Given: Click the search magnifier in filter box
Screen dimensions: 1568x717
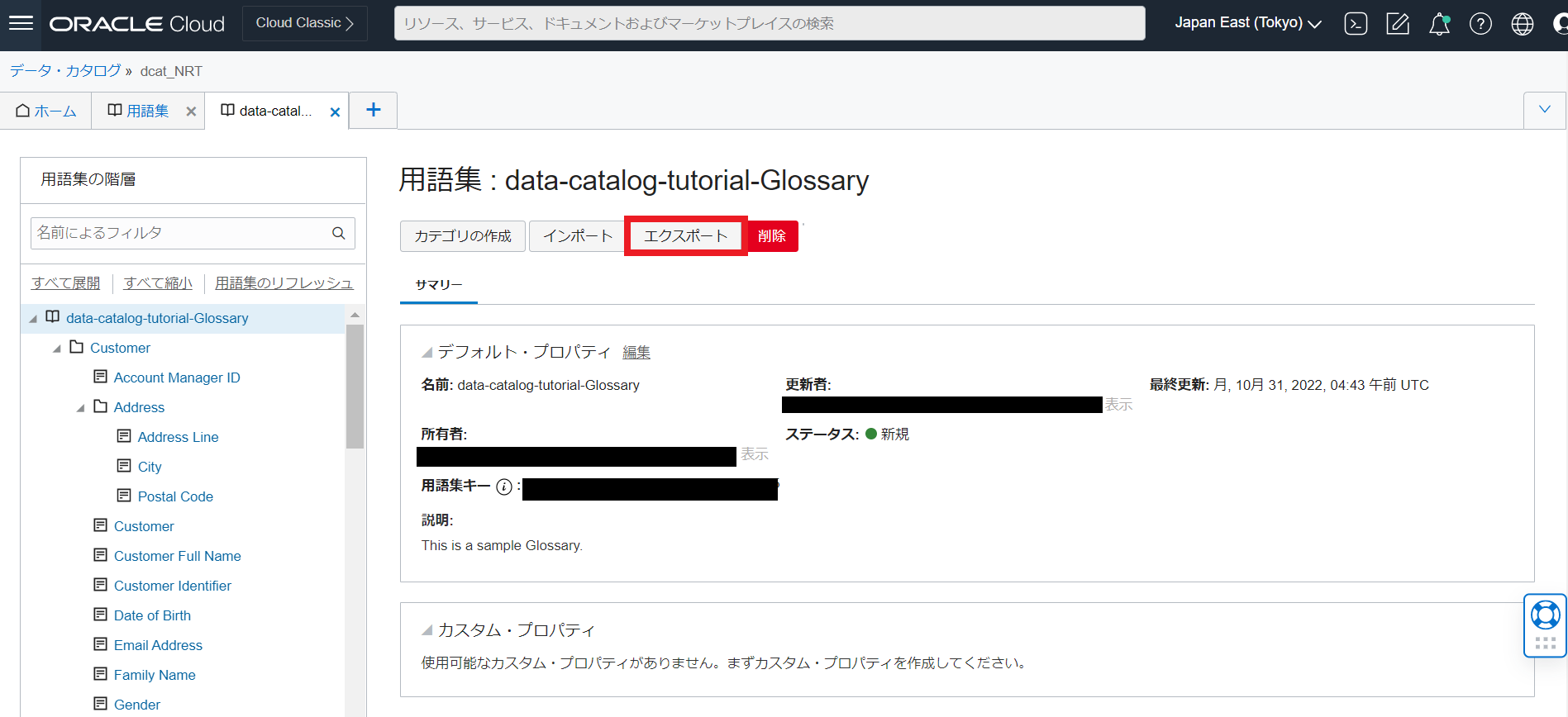Looking at the screenshot, I should 338,234.
